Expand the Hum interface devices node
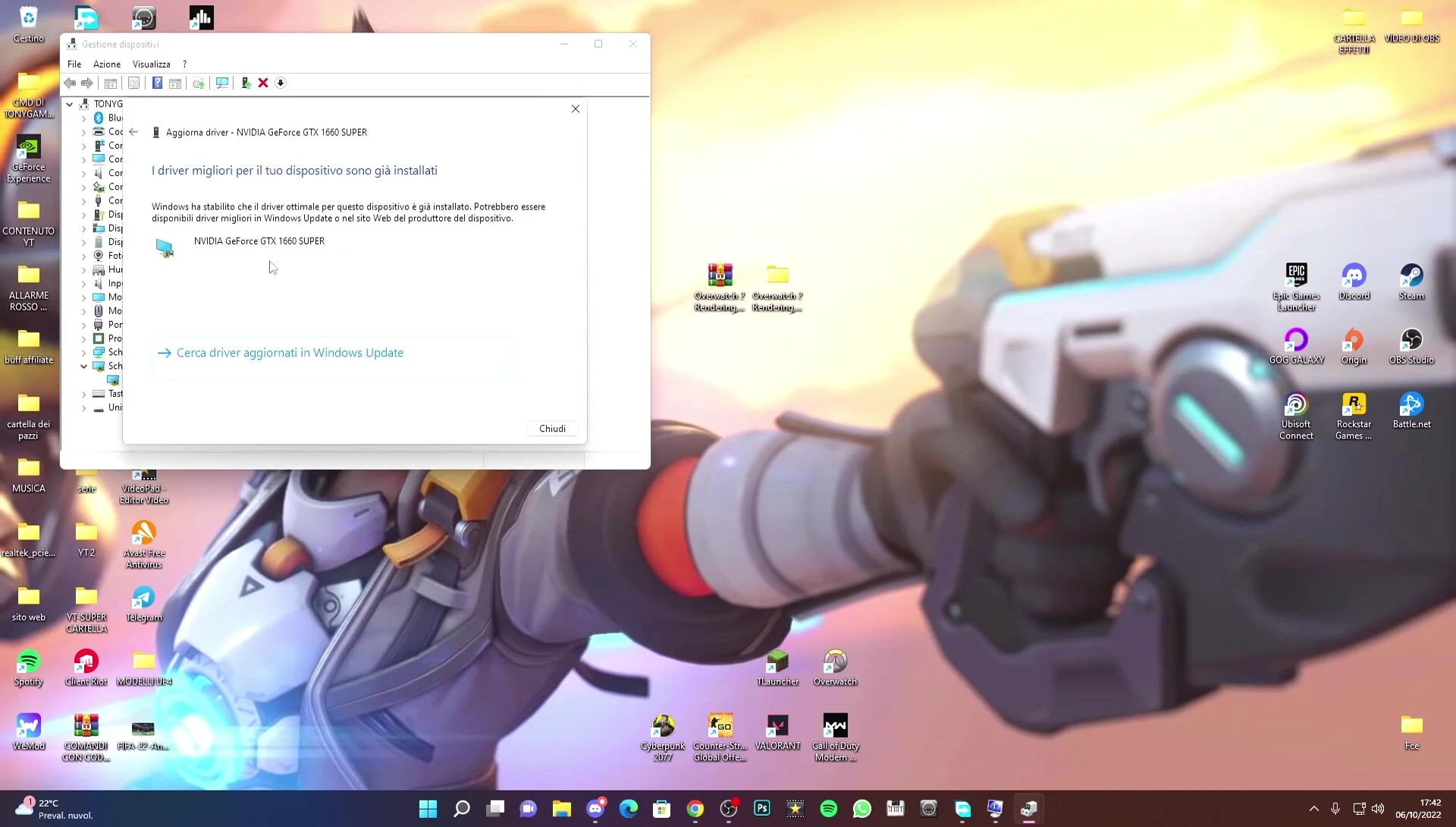Image resolution: width=1456 pixels, height=827 pixels. click(83, 270)
